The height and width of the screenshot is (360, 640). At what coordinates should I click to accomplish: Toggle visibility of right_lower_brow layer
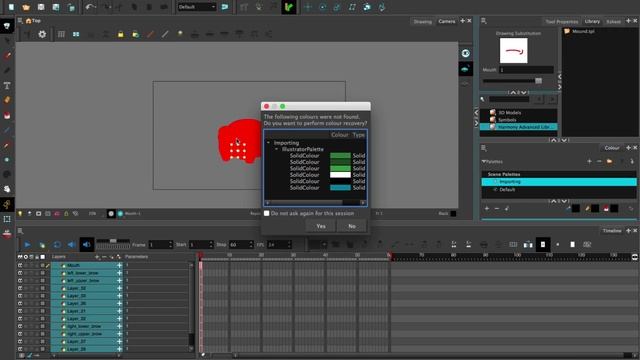tap(20, 326)
